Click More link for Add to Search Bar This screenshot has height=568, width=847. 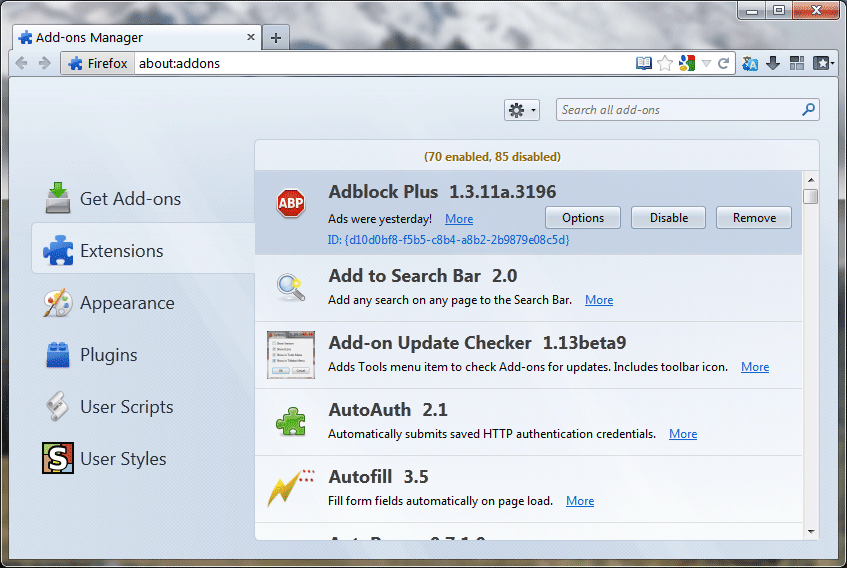click(599, 300)
